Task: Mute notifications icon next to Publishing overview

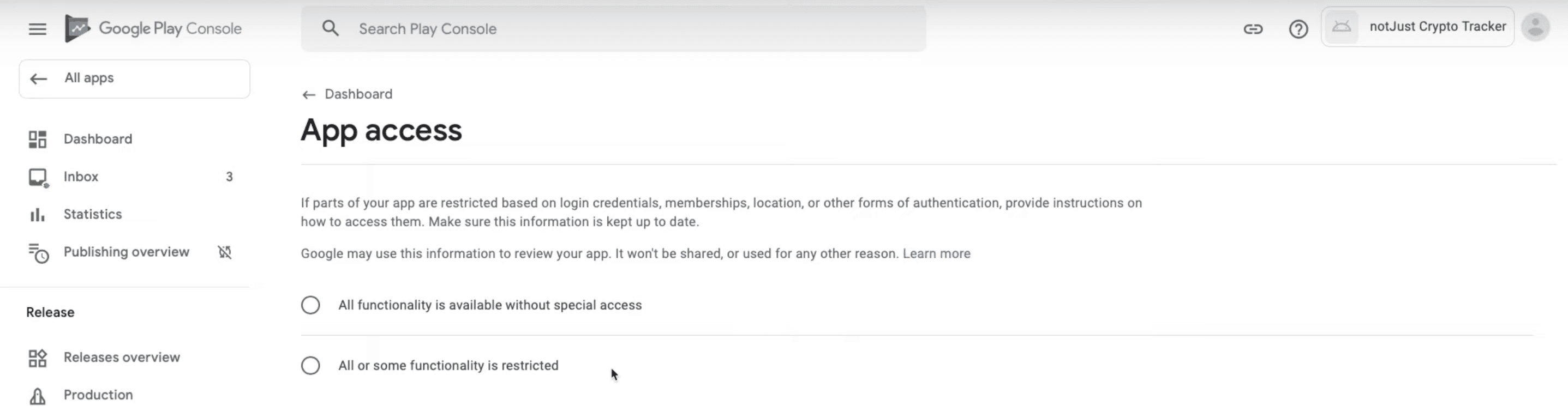Action: 224,252
